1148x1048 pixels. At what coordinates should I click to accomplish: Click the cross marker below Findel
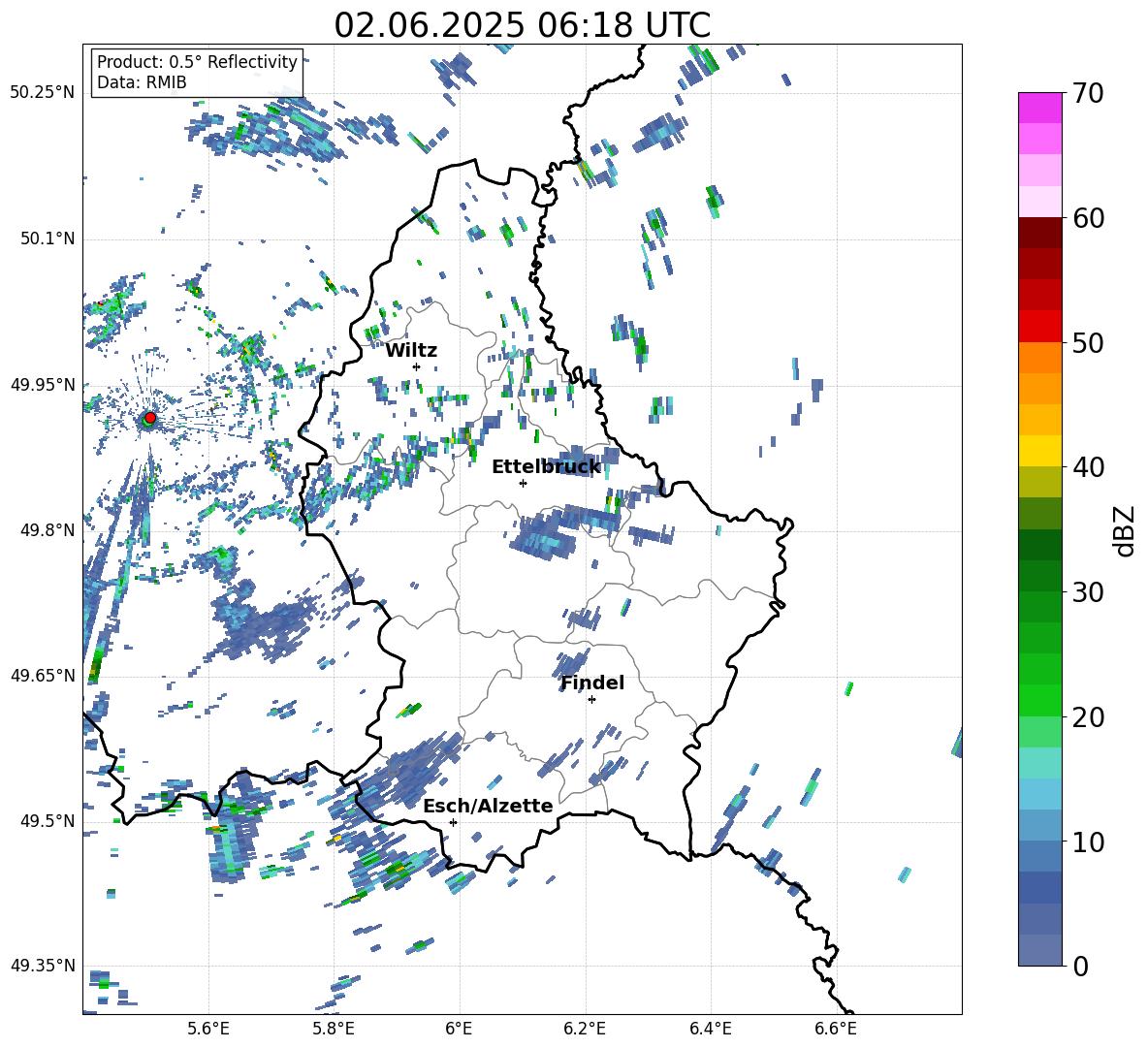pyautogui.click(x=591, y=700)
